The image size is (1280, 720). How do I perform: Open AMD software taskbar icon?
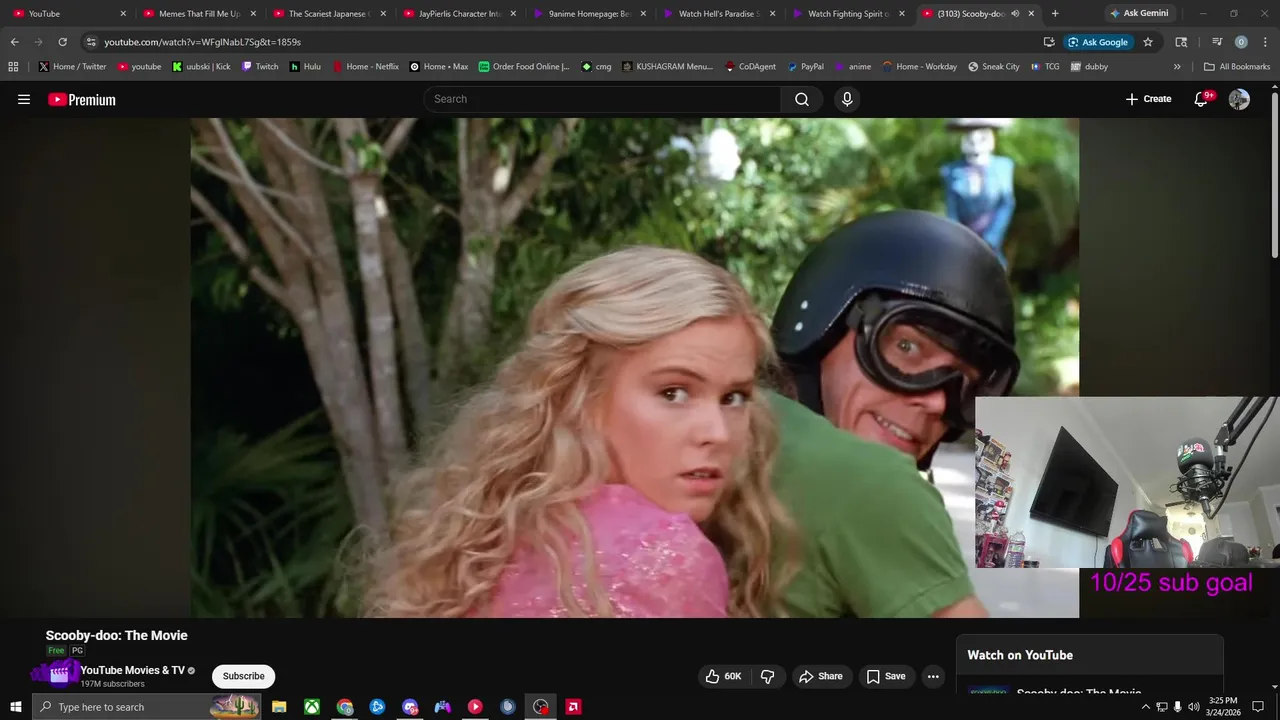[574, 707]
